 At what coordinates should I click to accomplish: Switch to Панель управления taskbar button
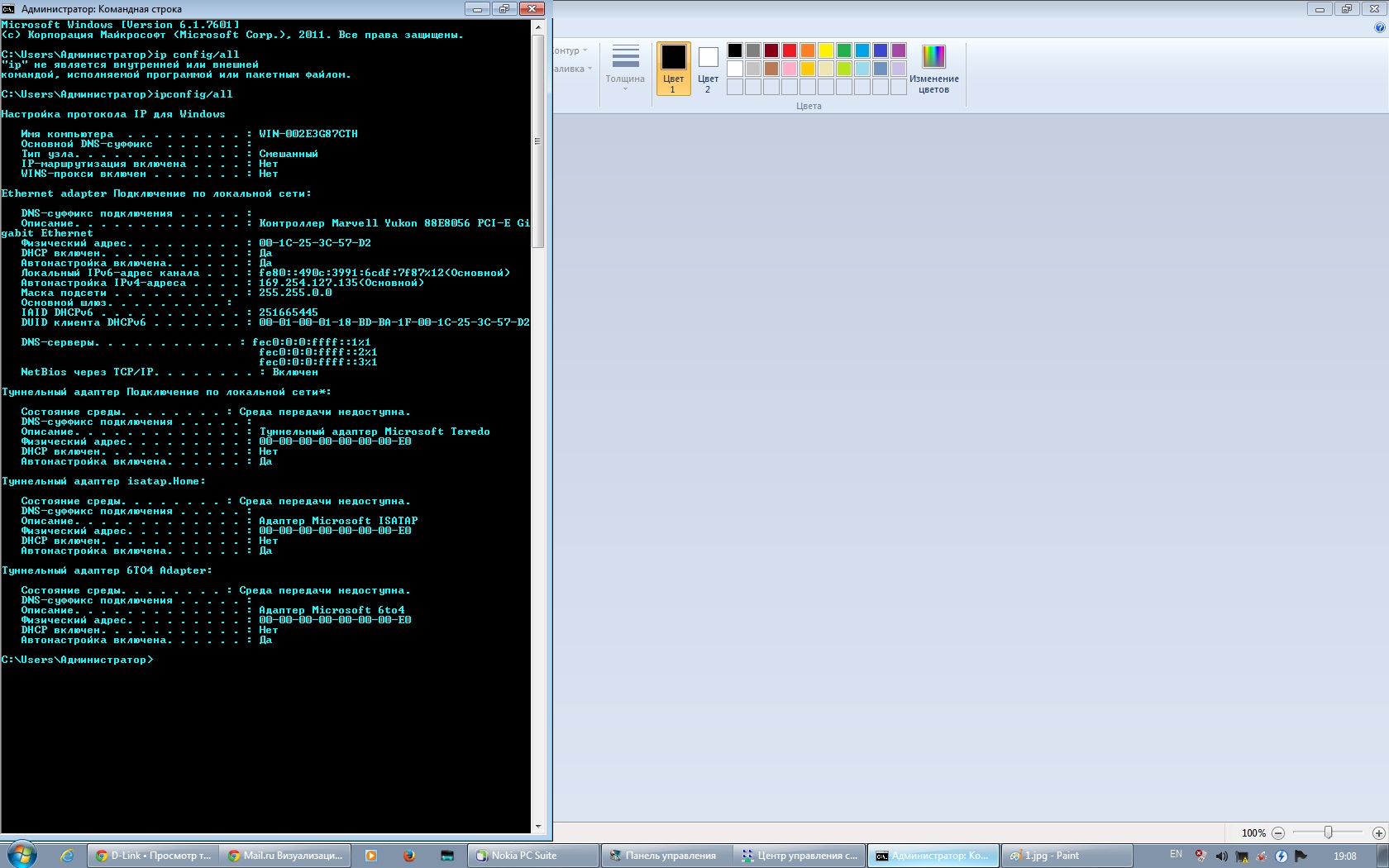click(667, 856)
